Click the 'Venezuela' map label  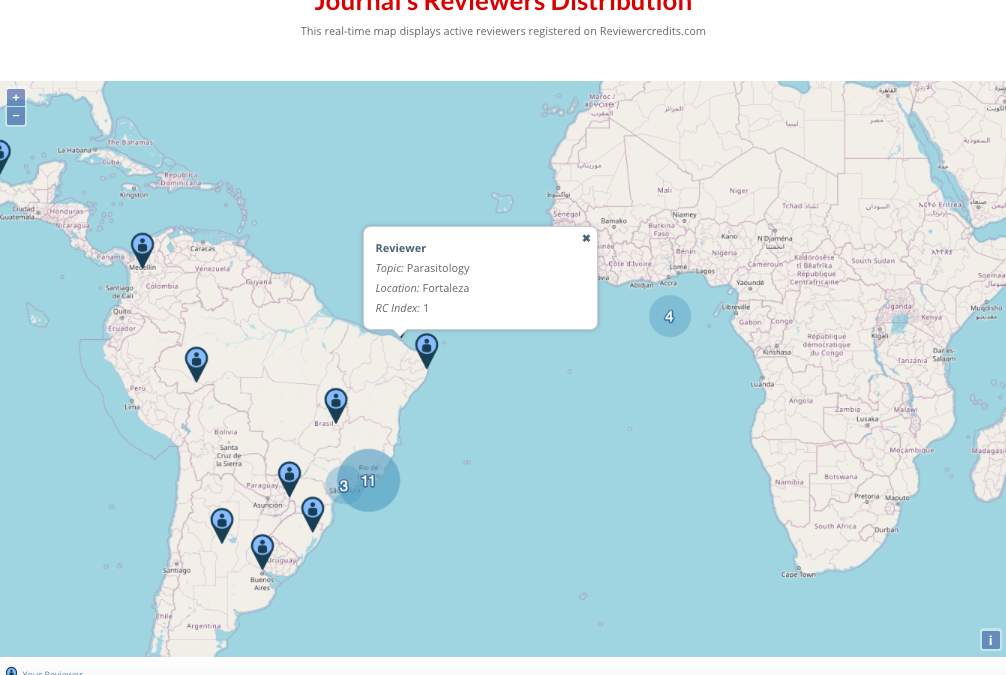click(x=212, y=269)
